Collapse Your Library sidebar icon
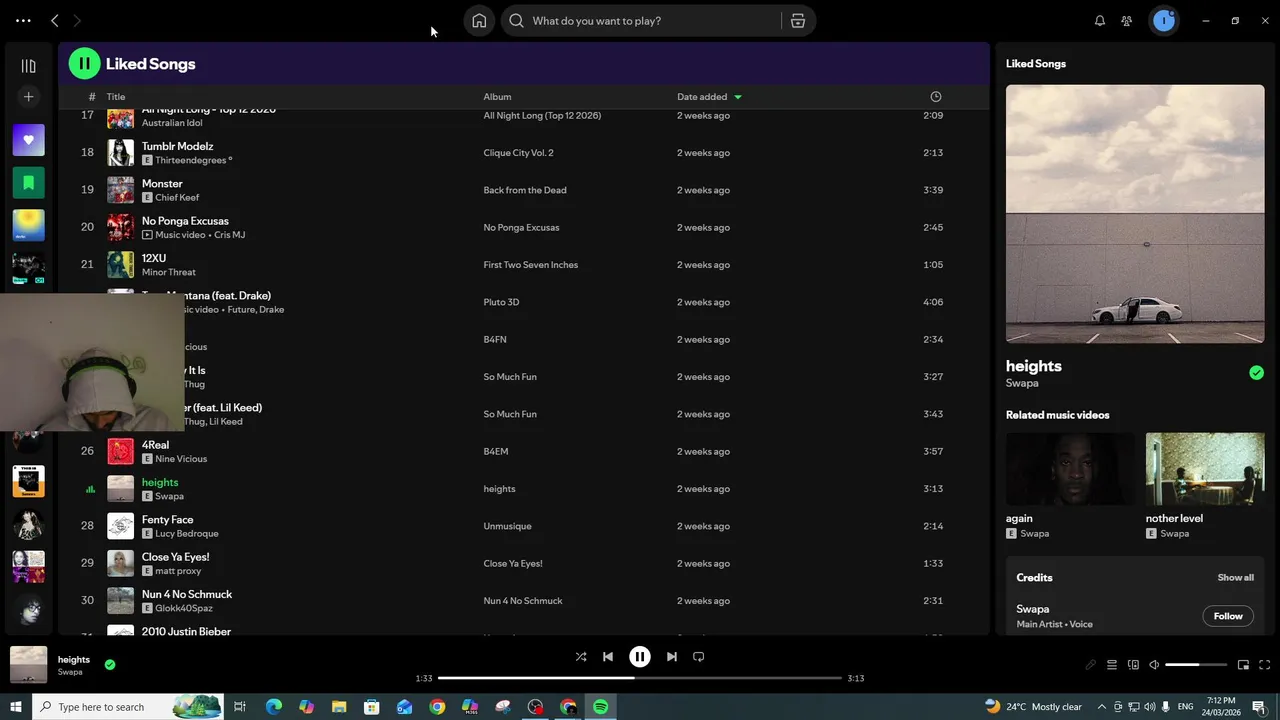 click(x=28, y=66)
